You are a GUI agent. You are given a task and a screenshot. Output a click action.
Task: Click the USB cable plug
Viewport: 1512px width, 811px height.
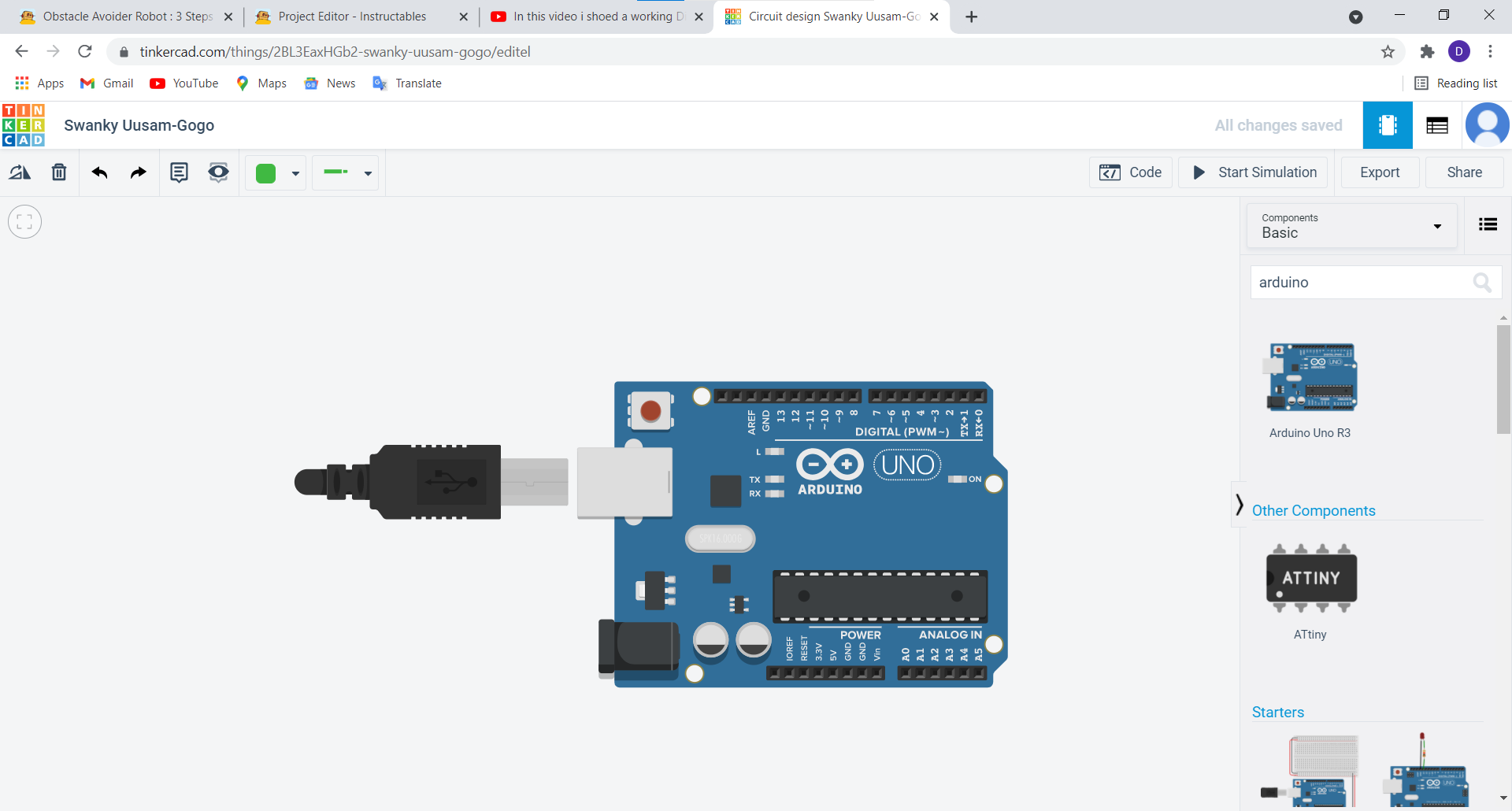point(432,481)
